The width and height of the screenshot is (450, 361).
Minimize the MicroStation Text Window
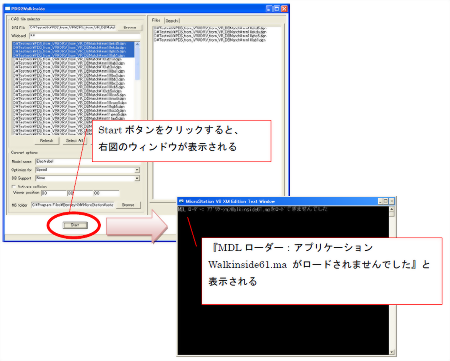coord(380,201)
